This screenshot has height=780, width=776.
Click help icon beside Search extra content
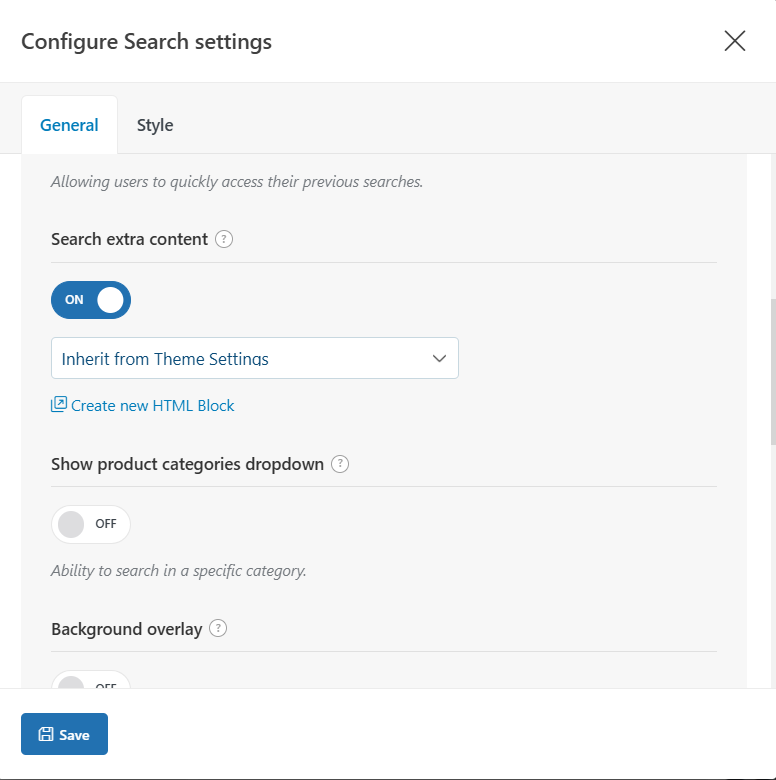pos(224,239)
